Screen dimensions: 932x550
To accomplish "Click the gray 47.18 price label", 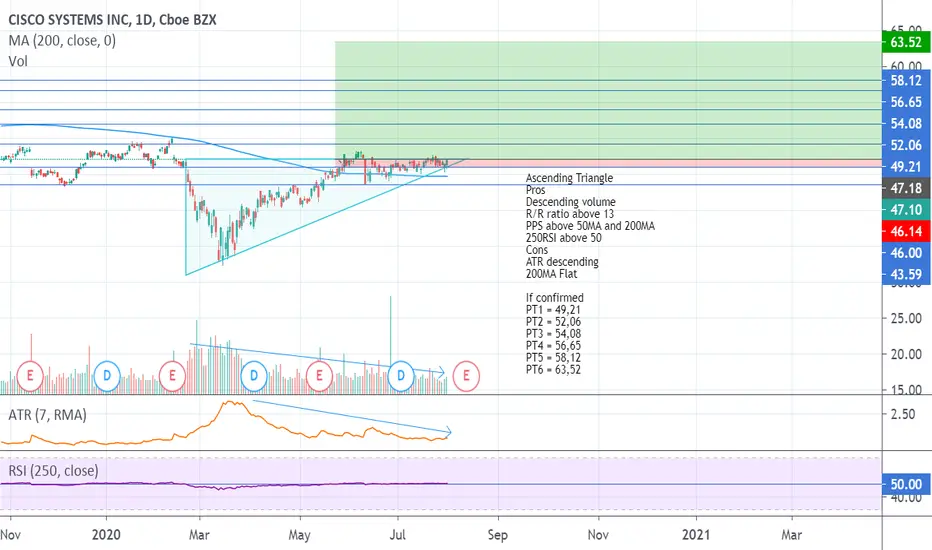I will [x=906, y=188].
